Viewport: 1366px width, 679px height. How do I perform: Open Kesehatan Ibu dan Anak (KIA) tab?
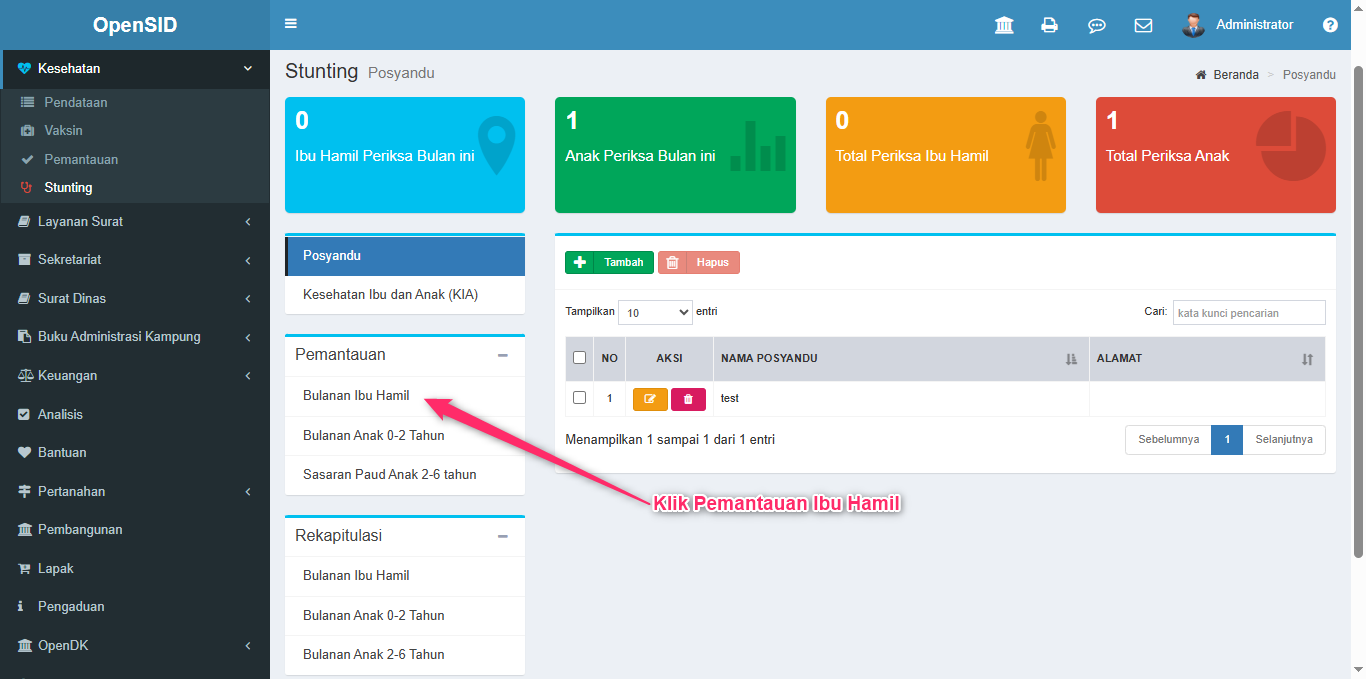coord(377,294)
